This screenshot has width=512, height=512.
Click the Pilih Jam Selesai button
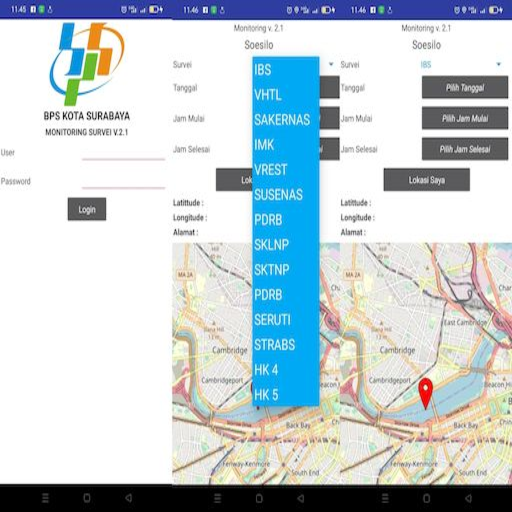click(465, 149)
